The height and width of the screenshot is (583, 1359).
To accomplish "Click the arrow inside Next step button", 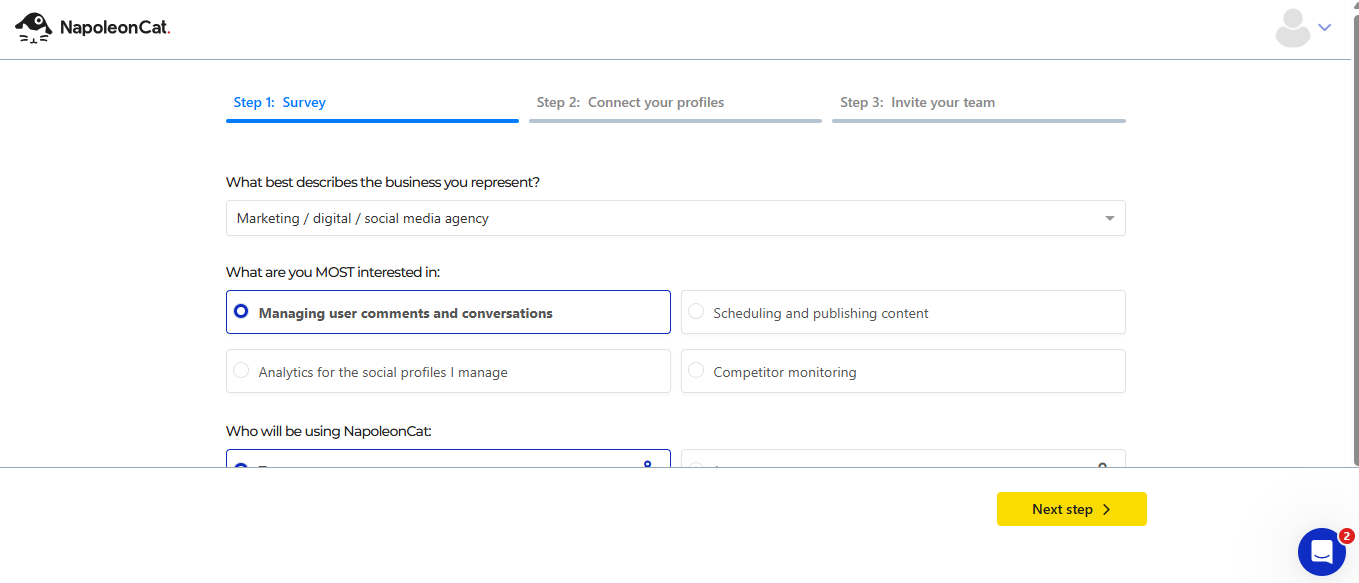I will 1106,509.
